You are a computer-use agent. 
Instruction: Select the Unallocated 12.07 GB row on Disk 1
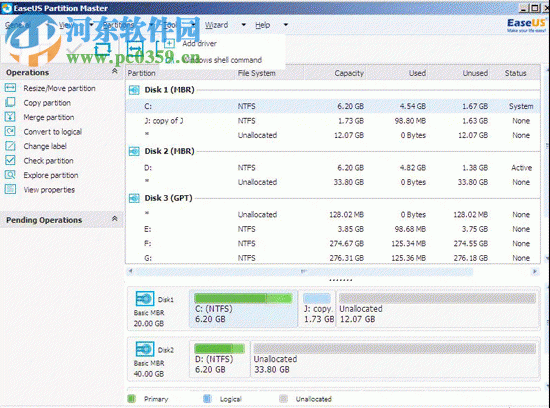click(x=333, y=135)
